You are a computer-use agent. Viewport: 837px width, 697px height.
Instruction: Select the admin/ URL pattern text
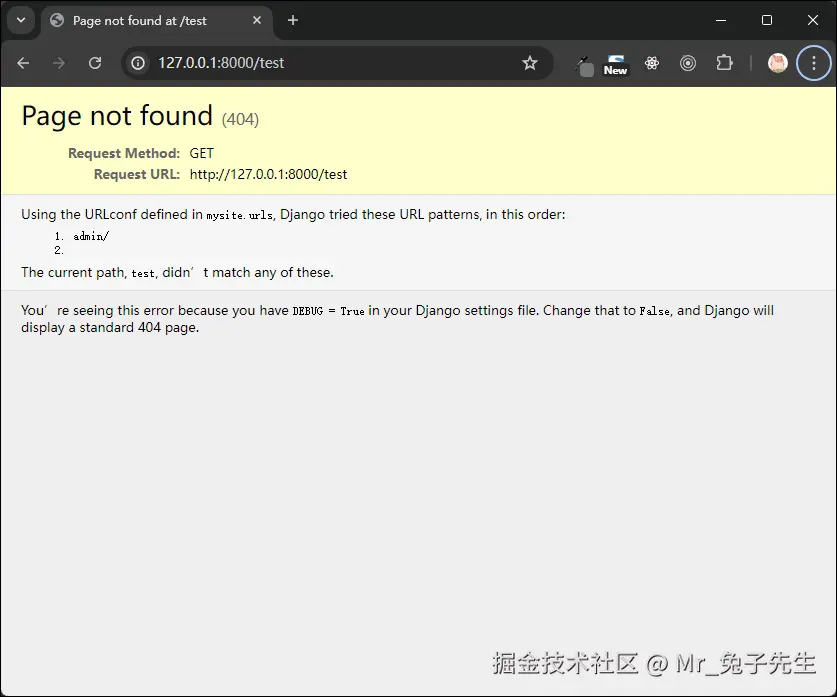90,236
